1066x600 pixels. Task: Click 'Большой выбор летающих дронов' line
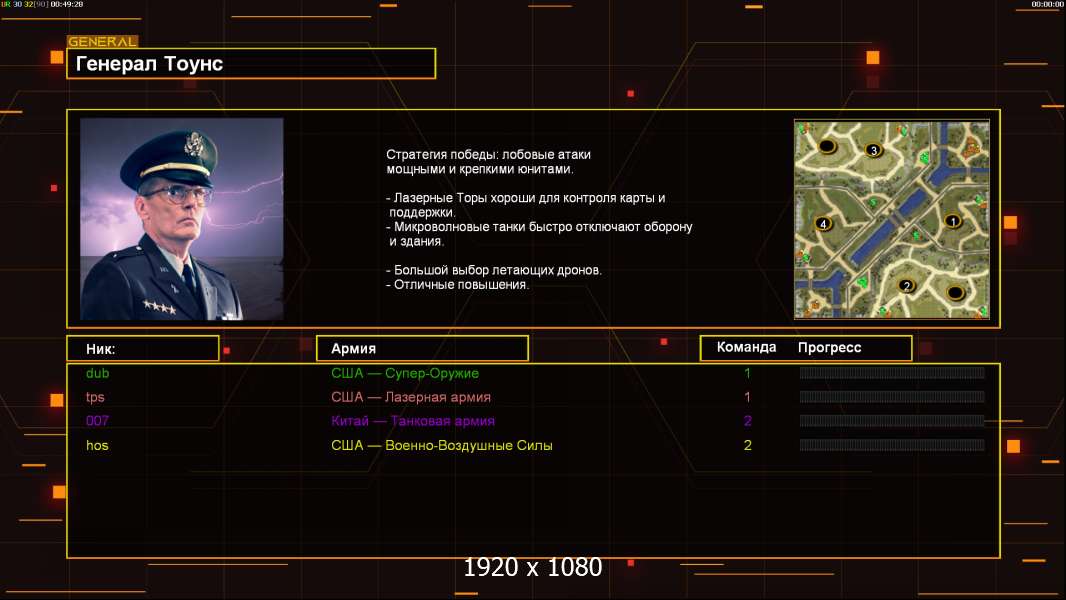[494, 270]
